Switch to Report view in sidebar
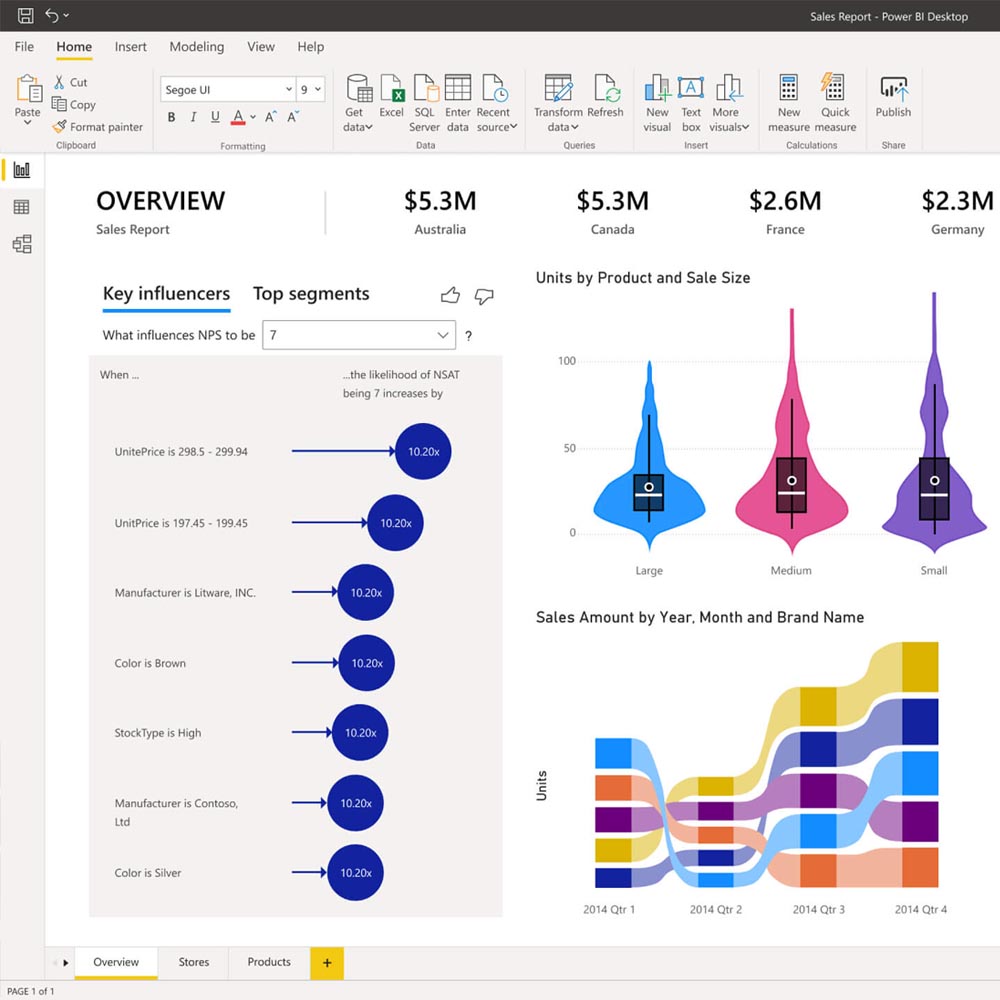The image size is (1000, 1000). pos(22,170)
